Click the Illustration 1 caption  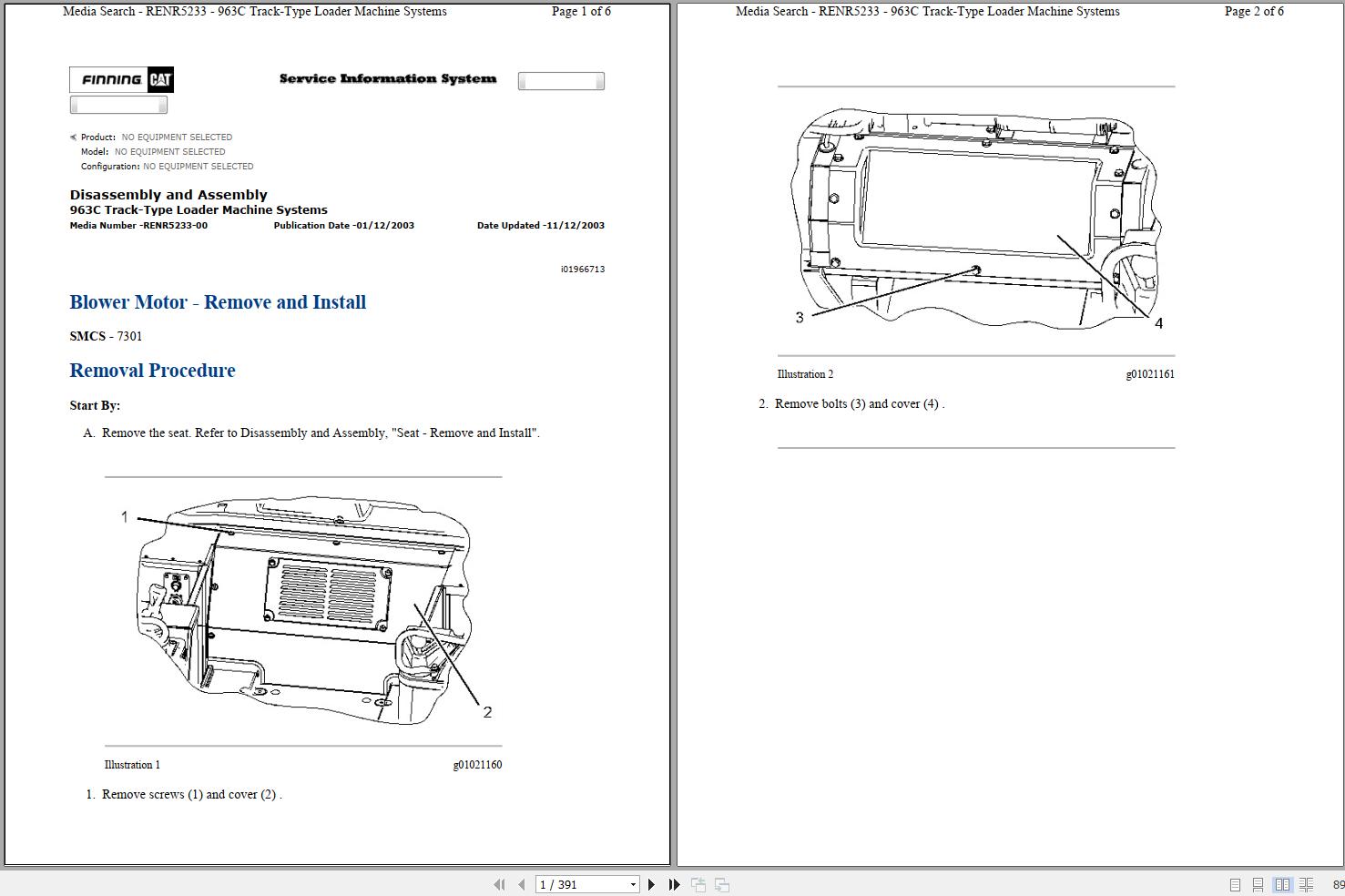(x=132, y=765)
